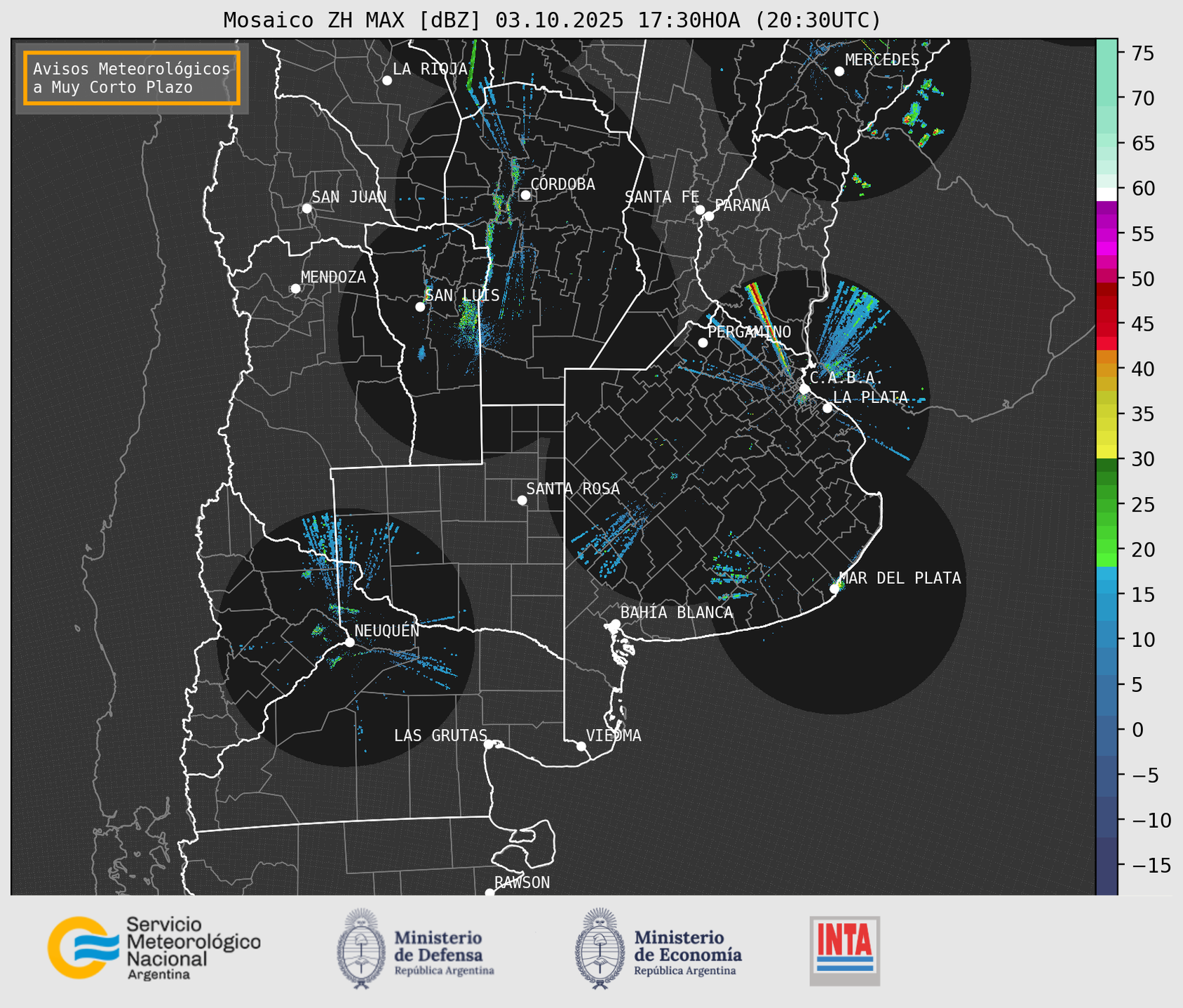Click the La Rioja city label
This screenshot has width=1183, height=1008.
pos(429,69)
